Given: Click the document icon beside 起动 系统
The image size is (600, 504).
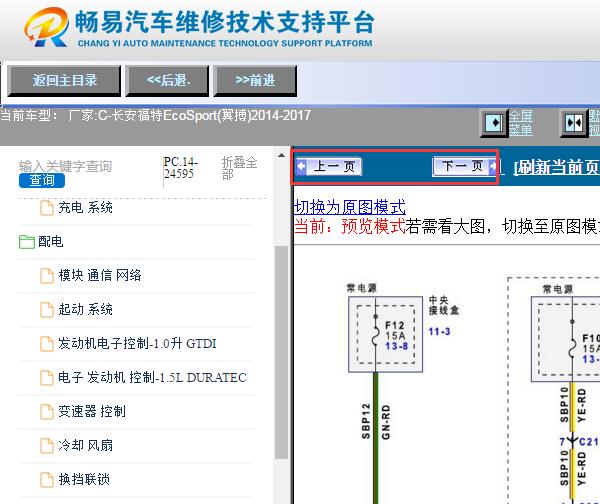Looking at the screenshot, I should click(47, 310).
